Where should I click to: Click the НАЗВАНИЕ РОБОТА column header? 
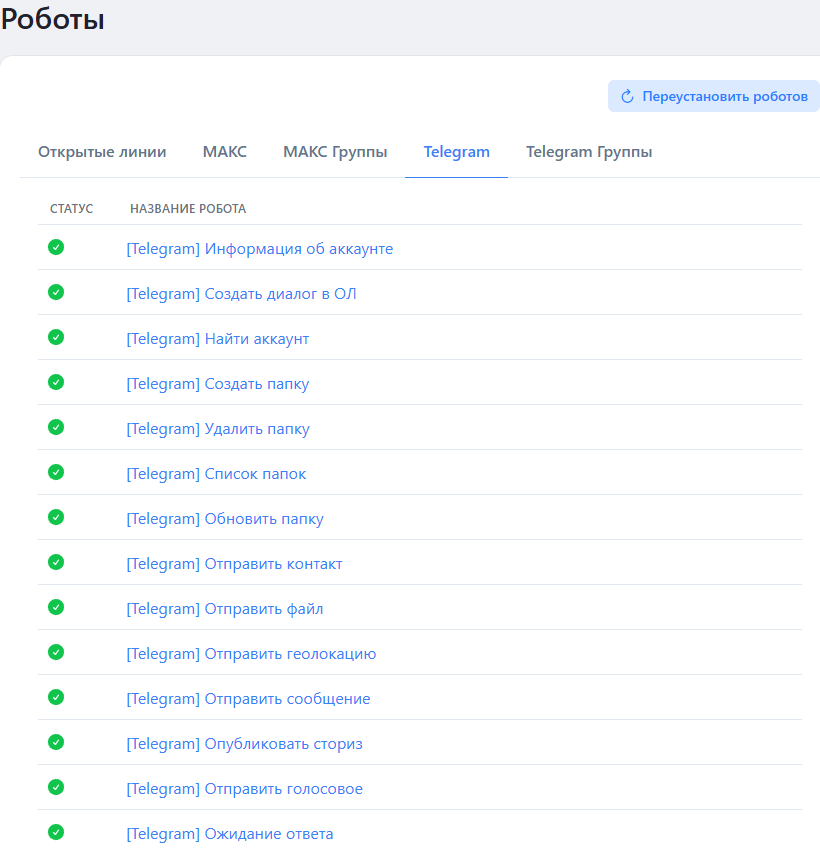point(188,209)
